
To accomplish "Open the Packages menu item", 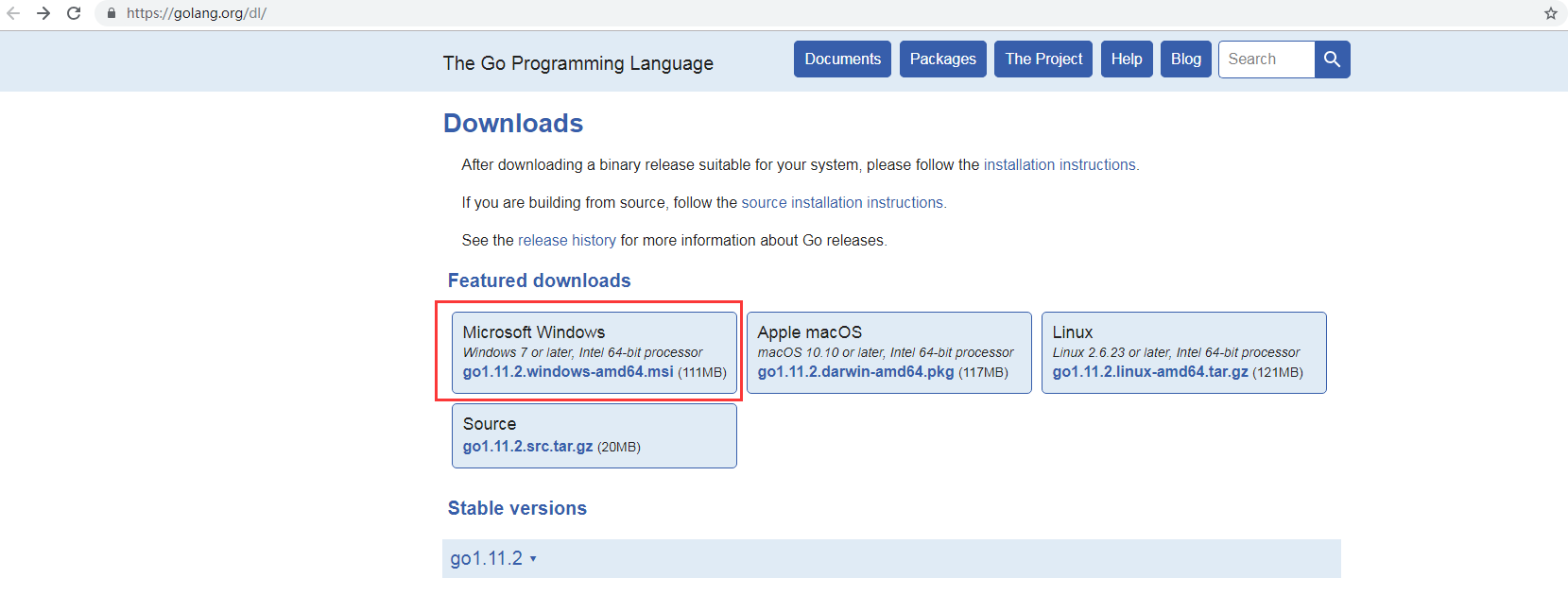I will 943,59.
